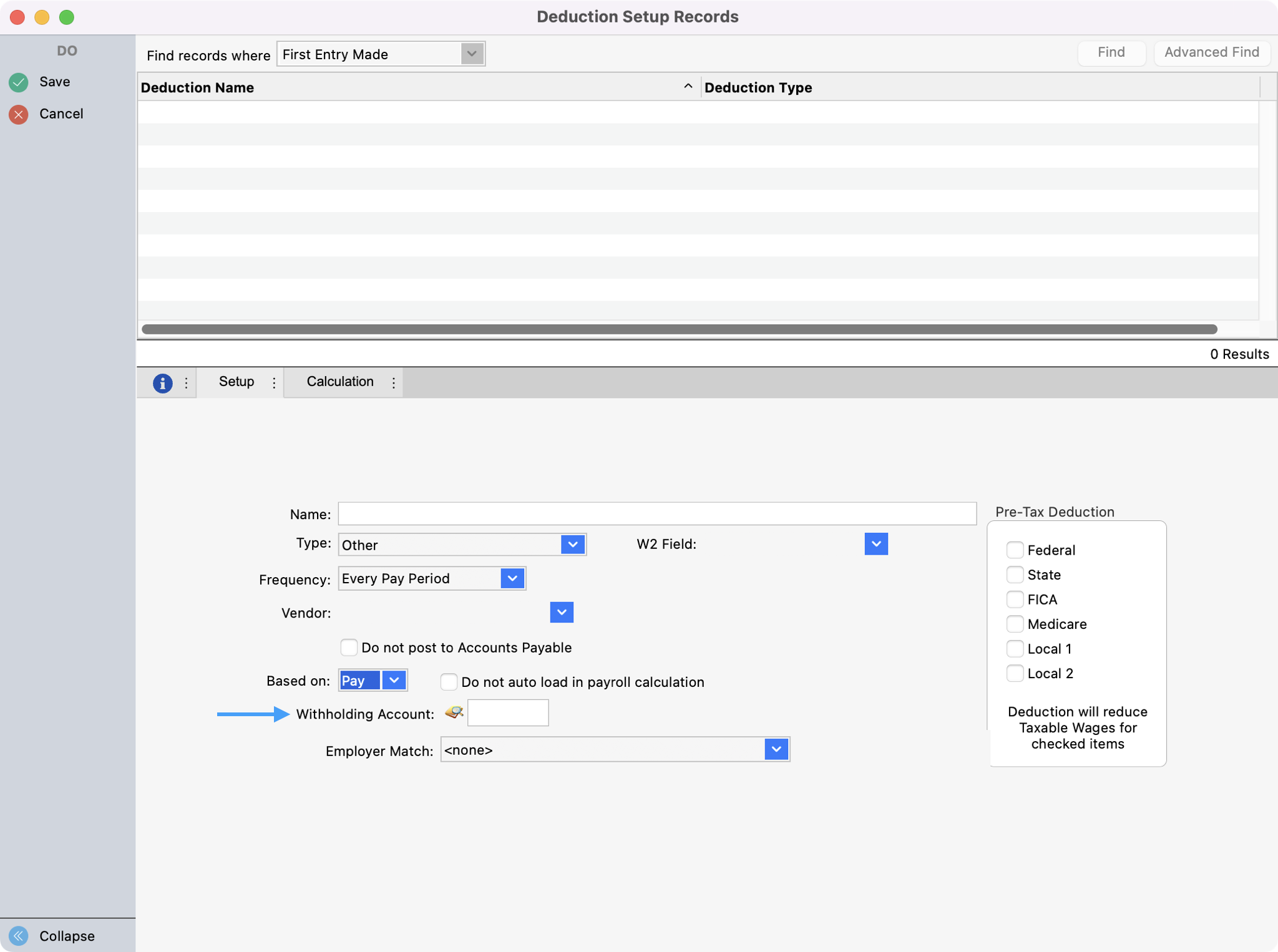Image resolution: width=1278 pixels, height=952 pixels.
Task: Check the Federal pre-tax checkbox
Action: pos(1015,550)
